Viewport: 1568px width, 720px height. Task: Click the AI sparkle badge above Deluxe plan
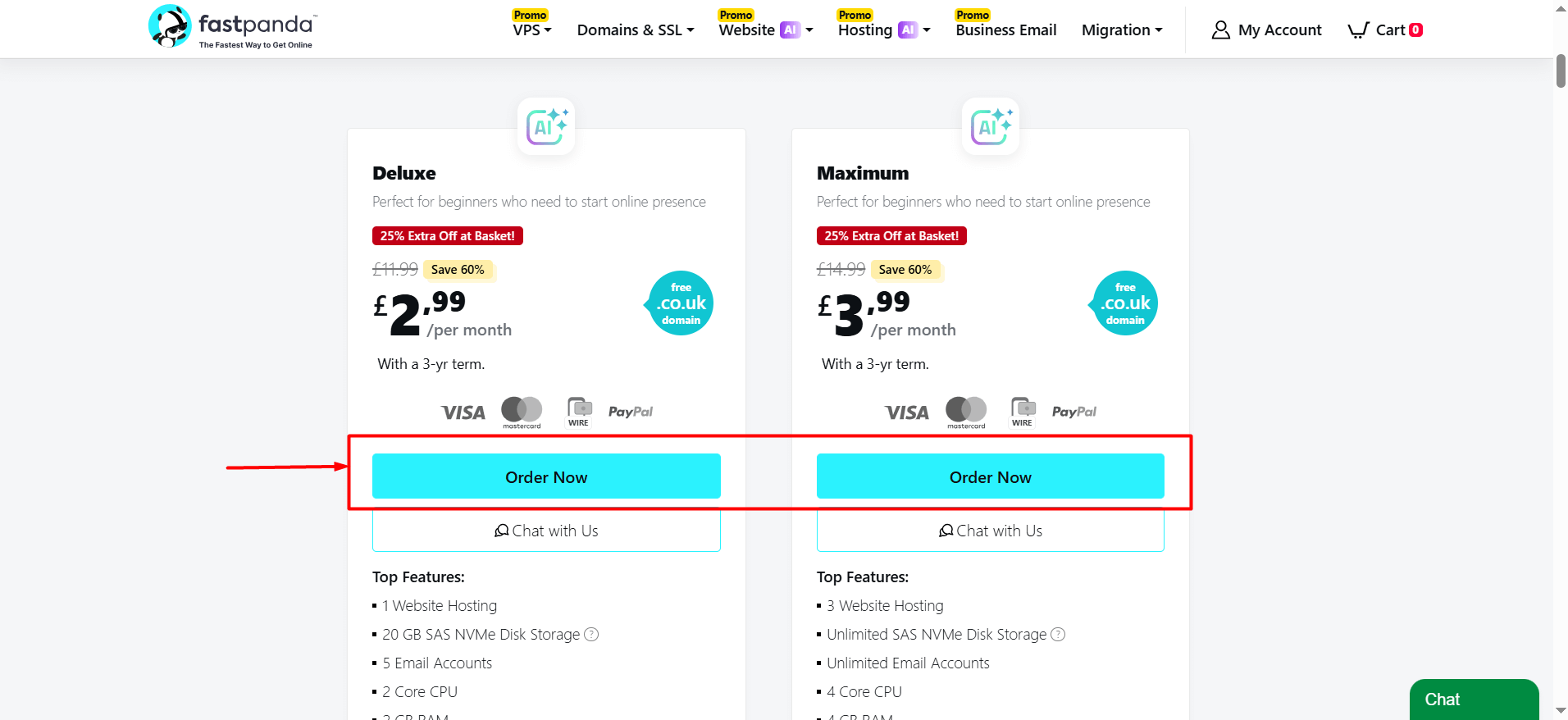[x=546, y=125]
